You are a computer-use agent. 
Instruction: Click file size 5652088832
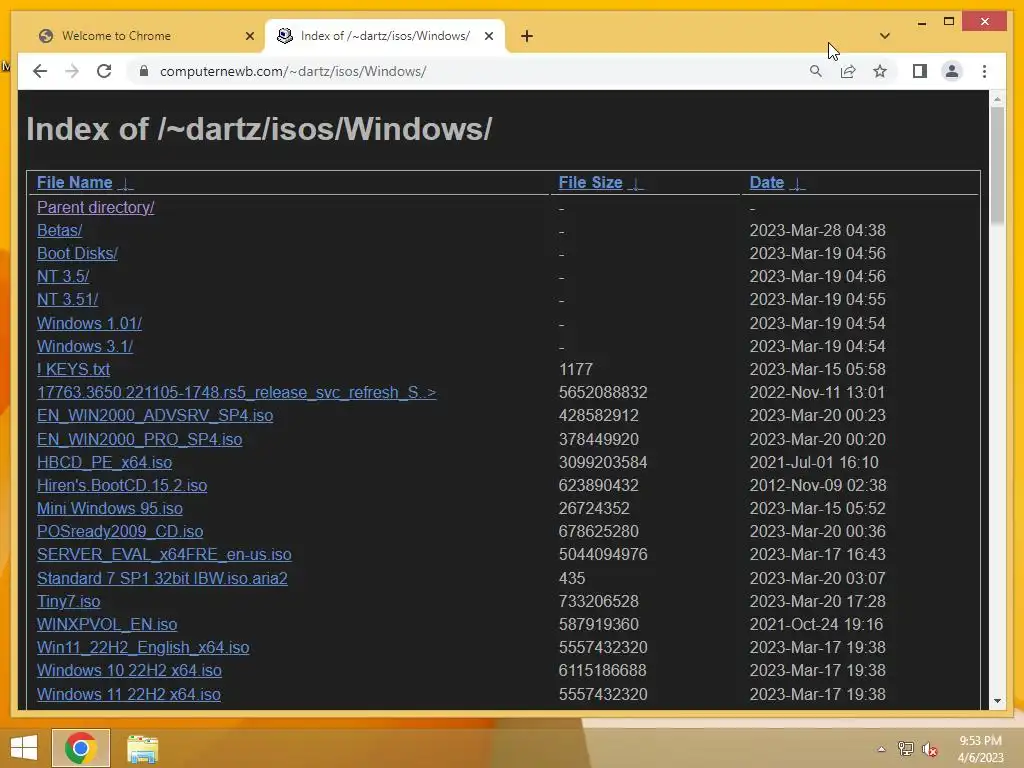point(603,392)
